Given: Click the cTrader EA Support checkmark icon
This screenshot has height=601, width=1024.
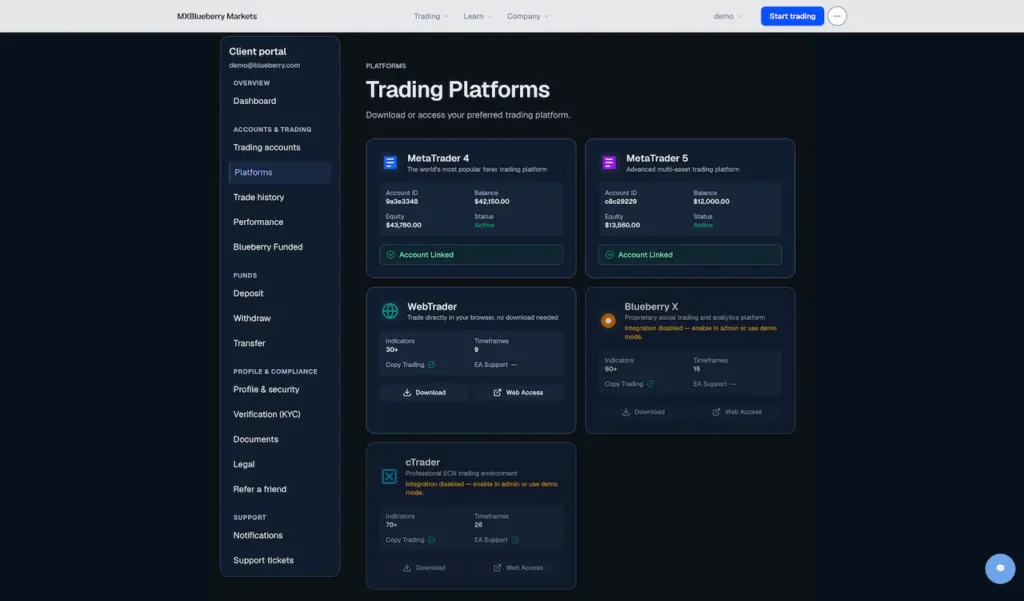Looking at the screenshot, I should [515, 540].
